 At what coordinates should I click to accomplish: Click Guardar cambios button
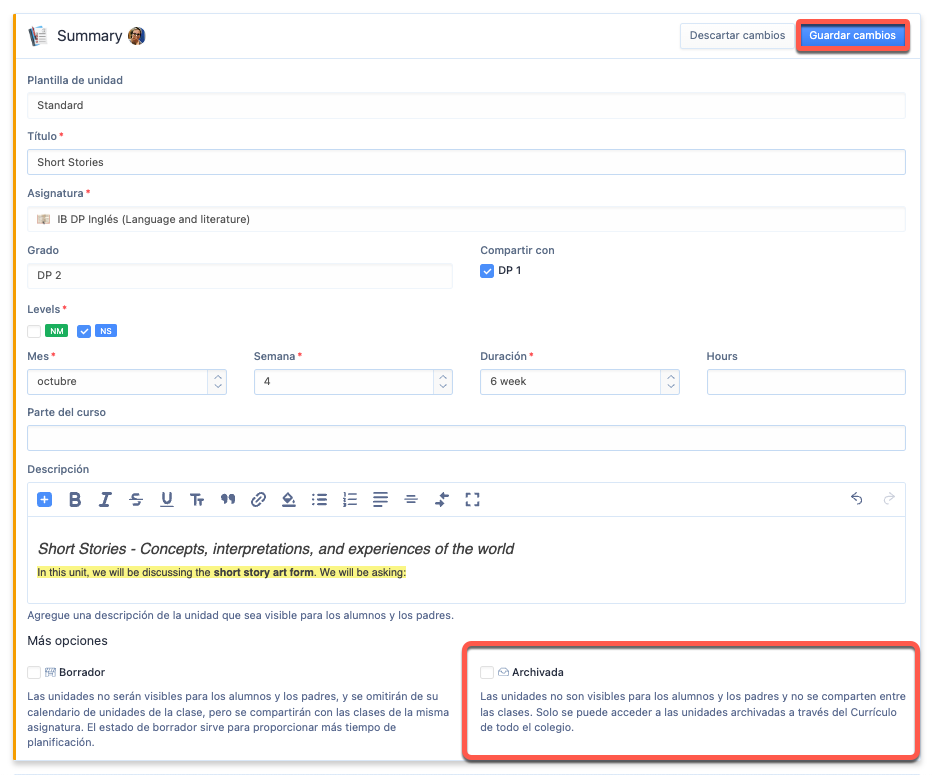pos(852,36)
